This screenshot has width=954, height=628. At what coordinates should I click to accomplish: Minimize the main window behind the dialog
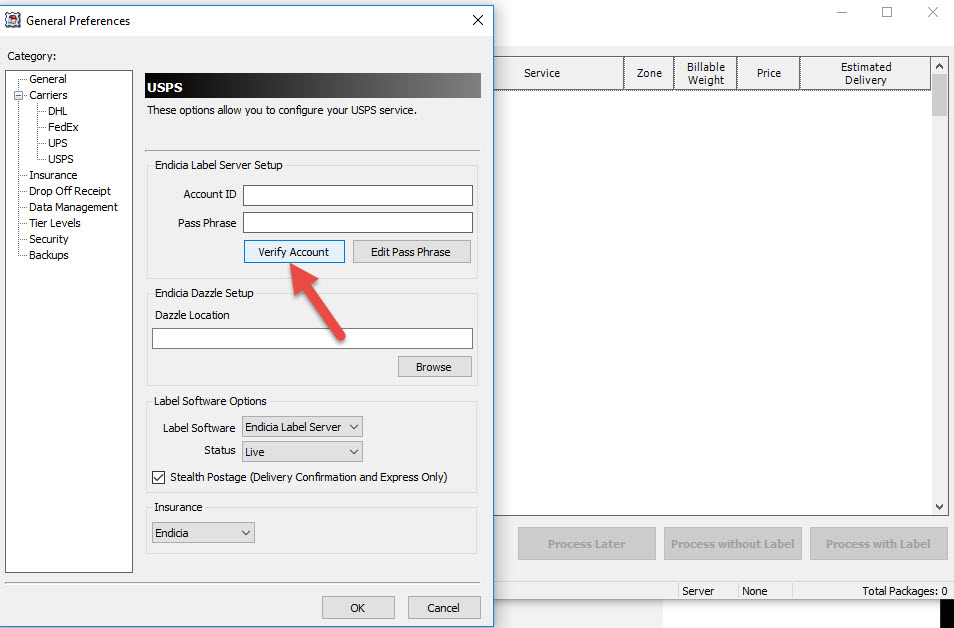[x=842, y=12]
